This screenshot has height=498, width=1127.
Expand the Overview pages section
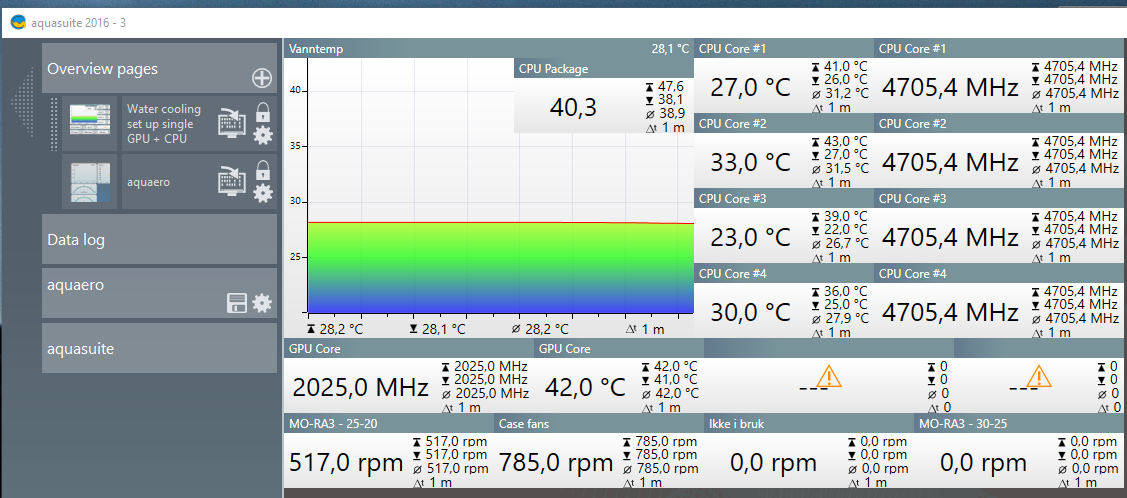(159, 68)
